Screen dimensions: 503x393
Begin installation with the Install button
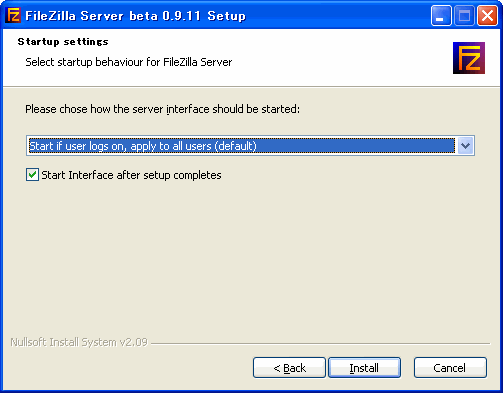pos(364,368)
